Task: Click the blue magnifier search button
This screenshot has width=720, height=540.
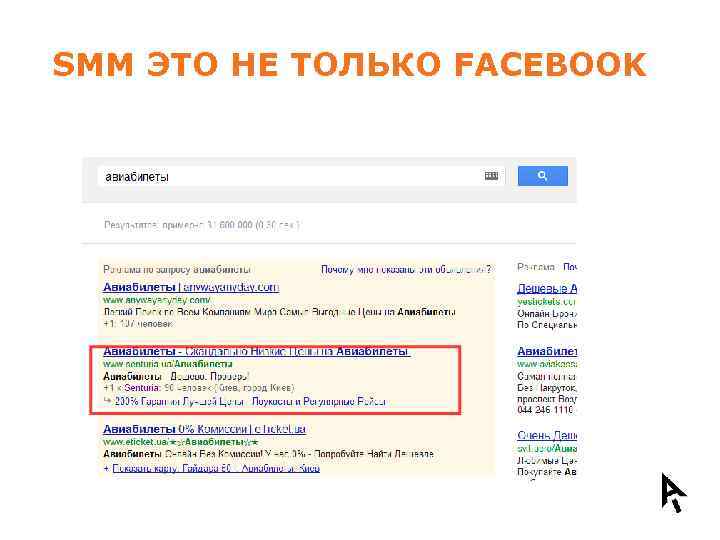Action: [542, 176]
